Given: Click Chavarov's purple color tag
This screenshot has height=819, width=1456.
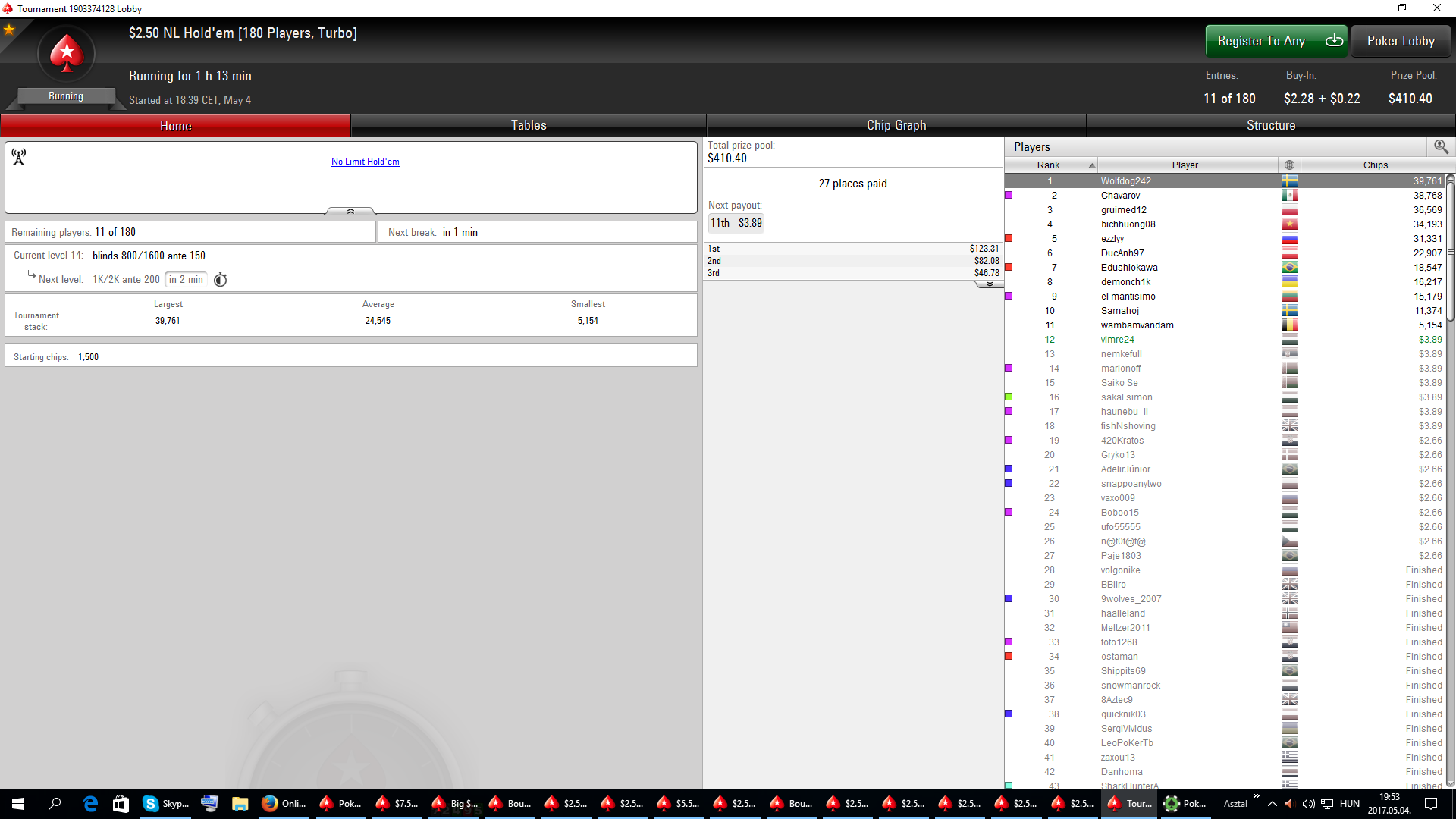Looking at the screenshot, I should pyautogui.click(x=1009, y=195).
